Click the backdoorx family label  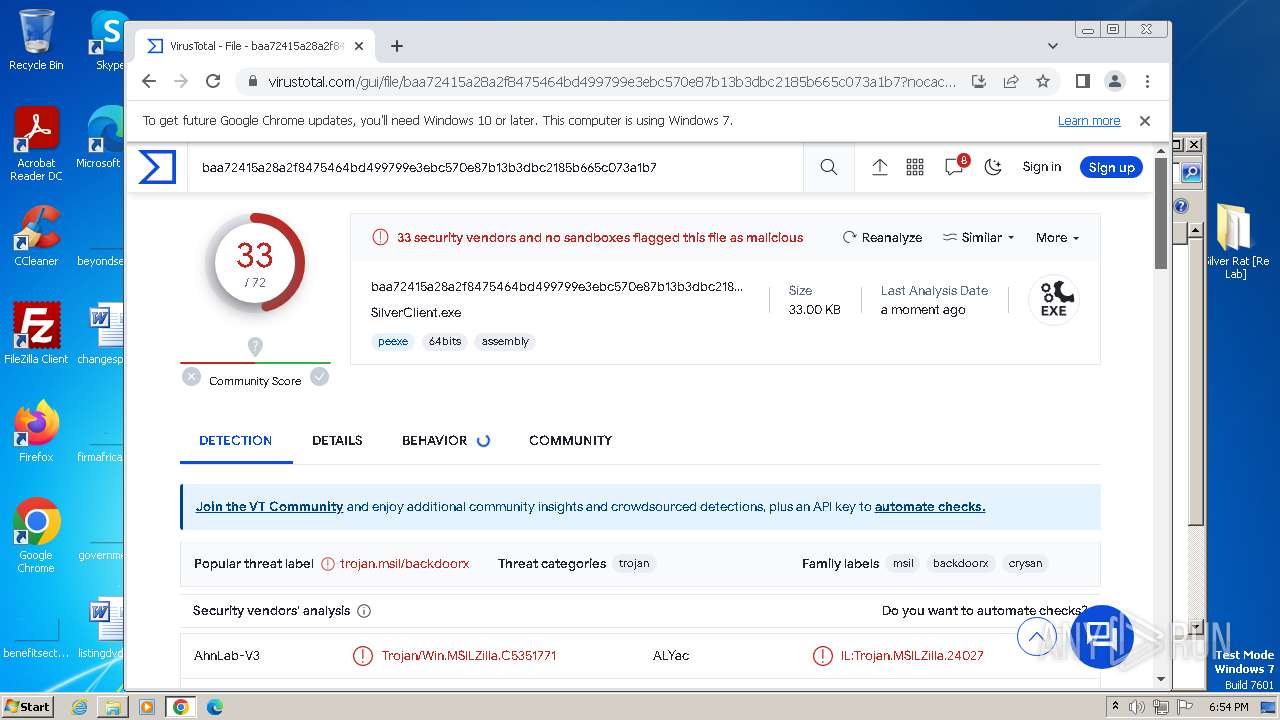tap(960, 563)
